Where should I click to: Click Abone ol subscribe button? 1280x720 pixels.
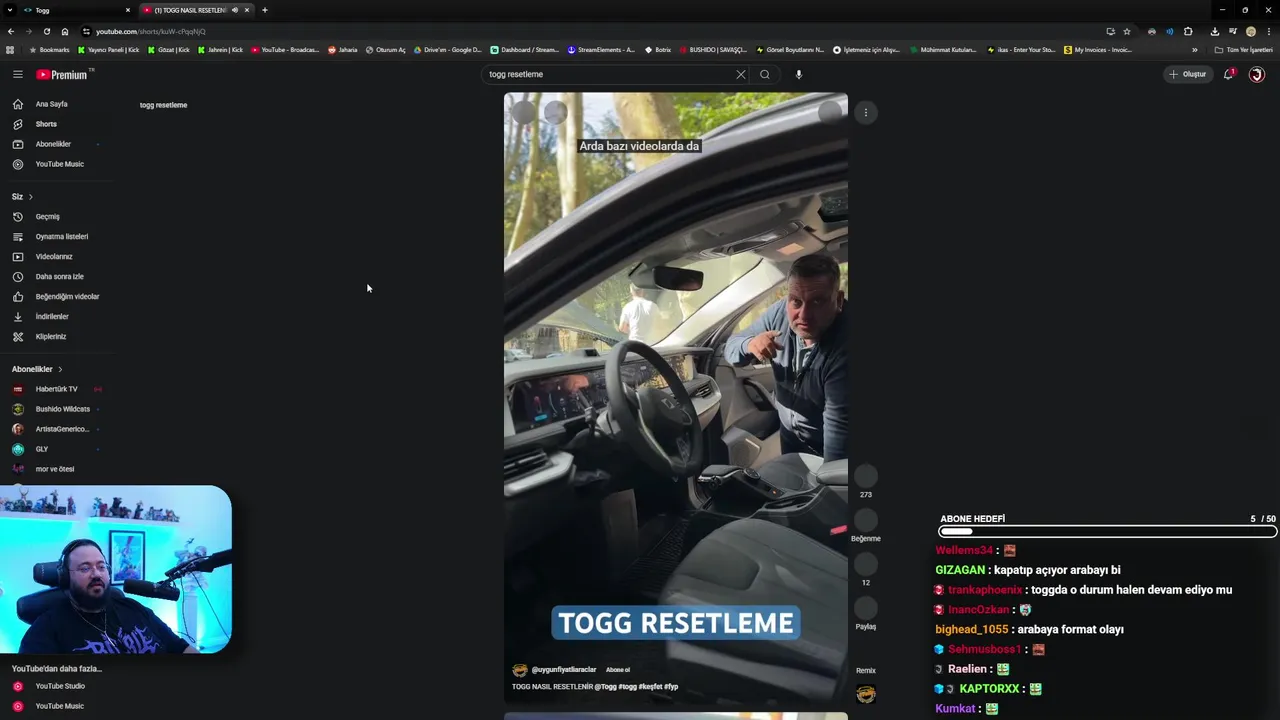tap(618, 670)
